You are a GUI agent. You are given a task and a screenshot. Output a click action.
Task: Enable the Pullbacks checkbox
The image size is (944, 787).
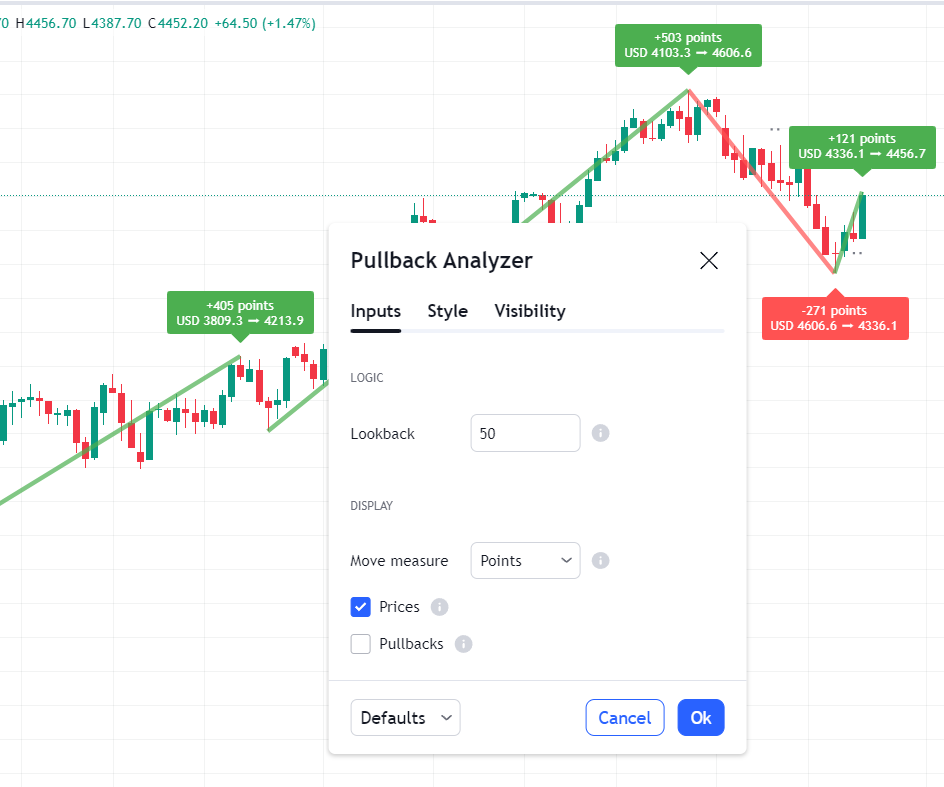tap(361, 644)
